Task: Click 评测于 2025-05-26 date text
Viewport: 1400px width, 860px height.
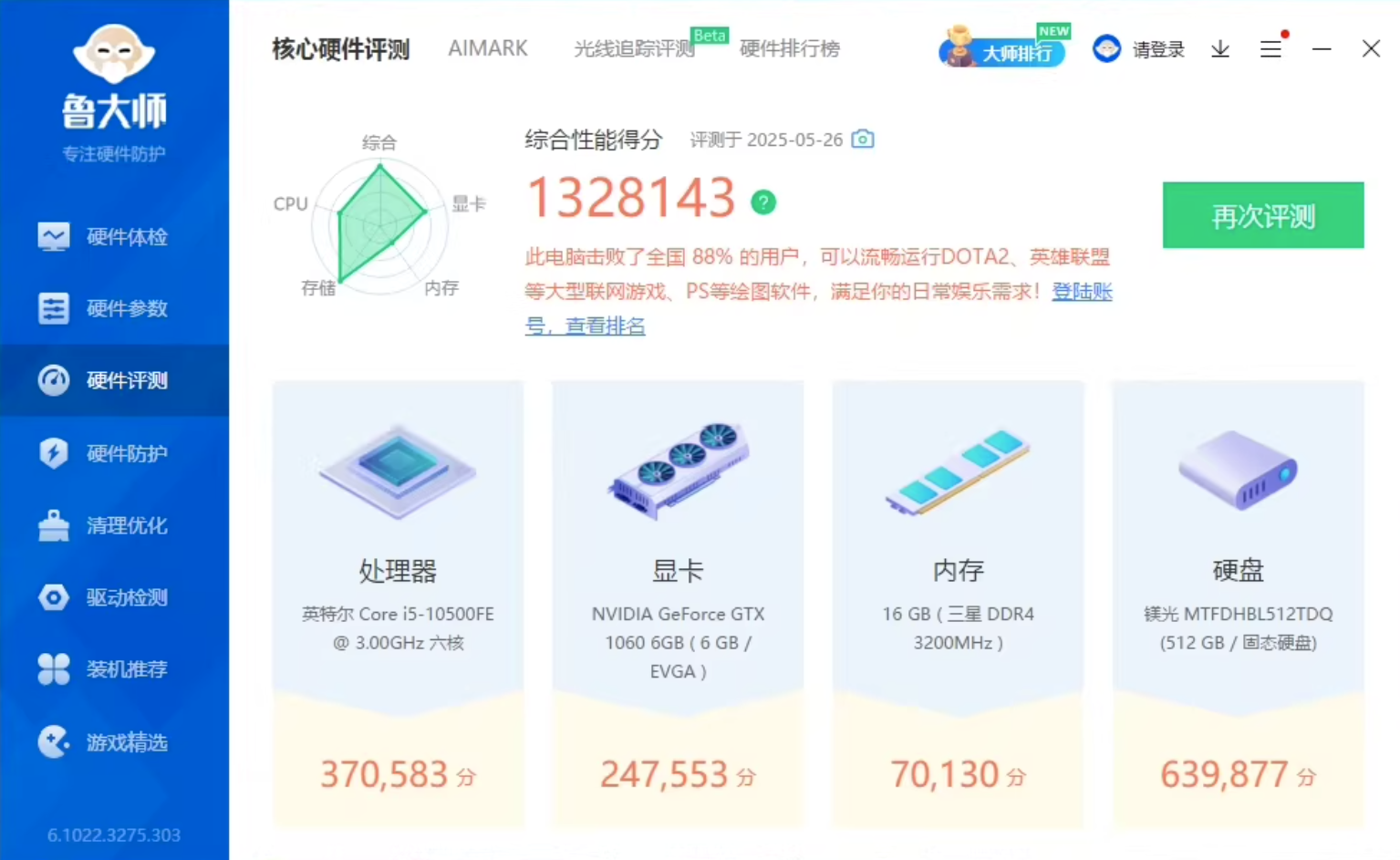Action: point(766,140)
